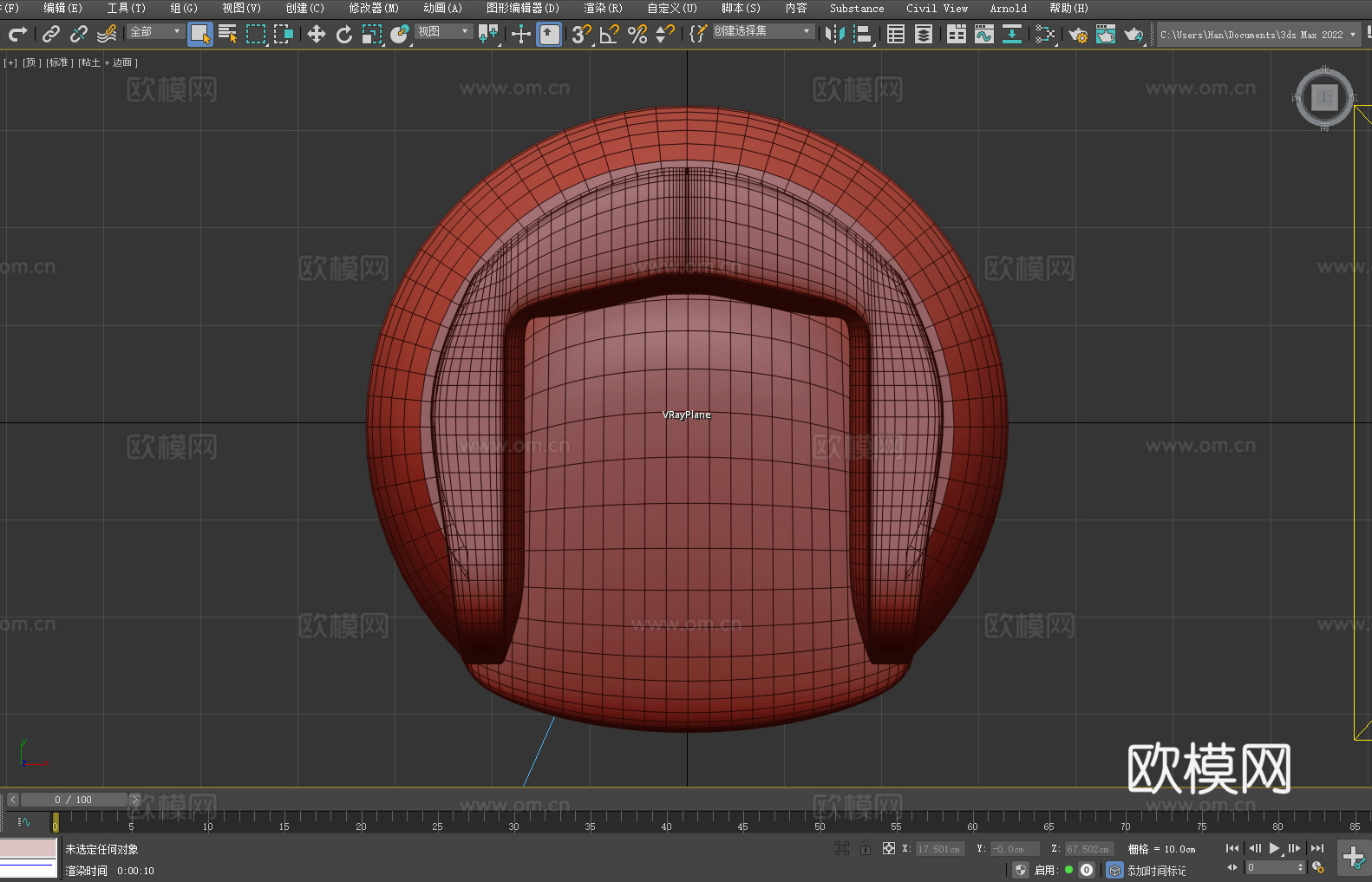
Task: Open the Civil View menu
Action: 937,8
